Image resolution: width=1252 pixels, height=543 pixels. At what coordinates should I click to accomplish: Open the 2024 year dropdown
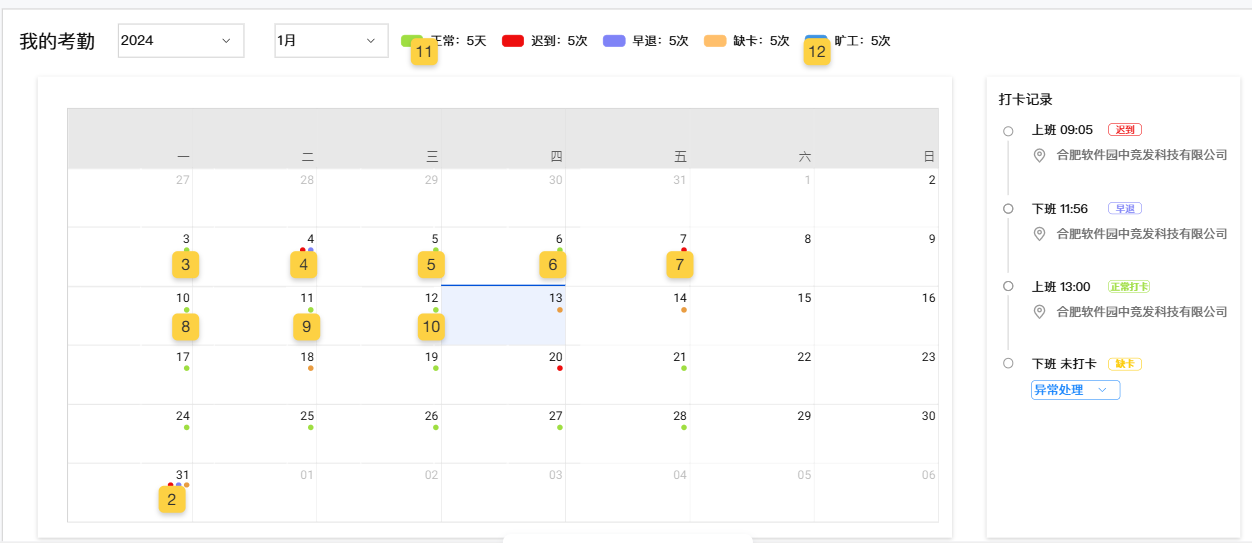point(181,41)
